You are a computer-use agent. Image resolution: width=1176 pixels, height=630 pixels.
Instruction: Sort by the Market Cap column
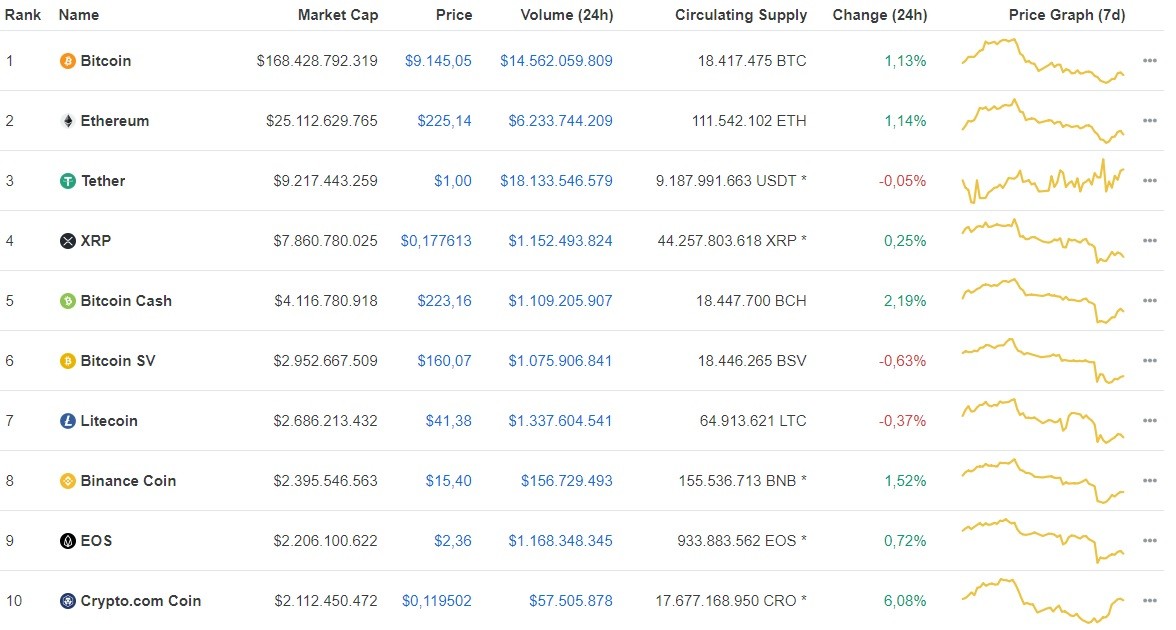pos(337,15)
